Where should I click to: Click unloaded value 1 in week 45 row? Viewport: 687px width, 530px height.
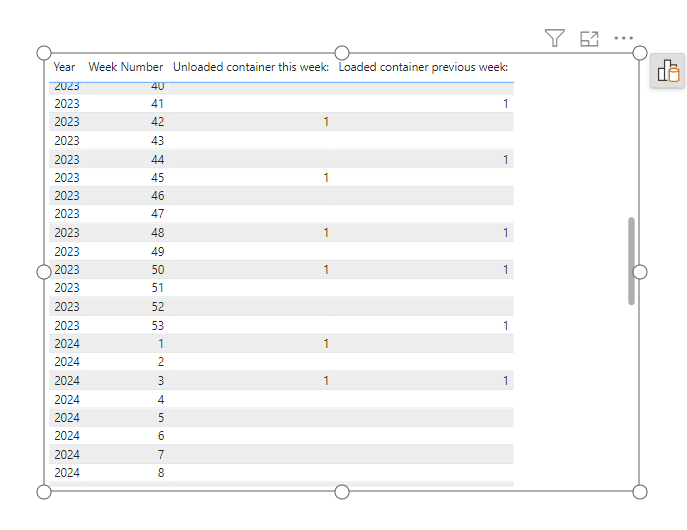tap(326, 177)
